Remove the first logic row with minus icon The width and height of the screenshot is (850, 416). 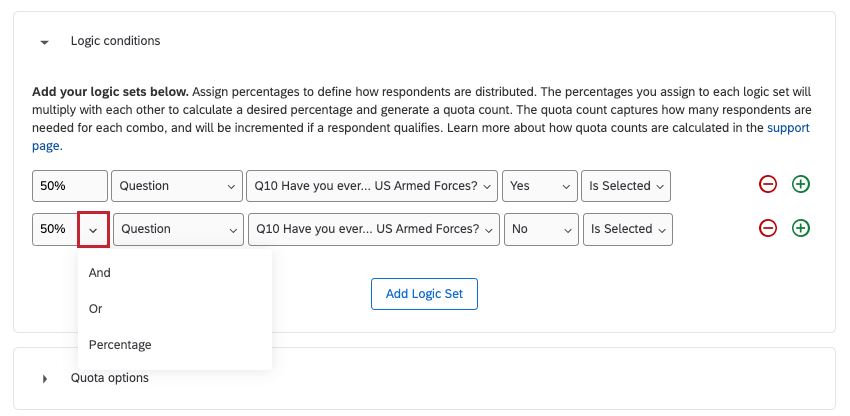tap(768, 185)
